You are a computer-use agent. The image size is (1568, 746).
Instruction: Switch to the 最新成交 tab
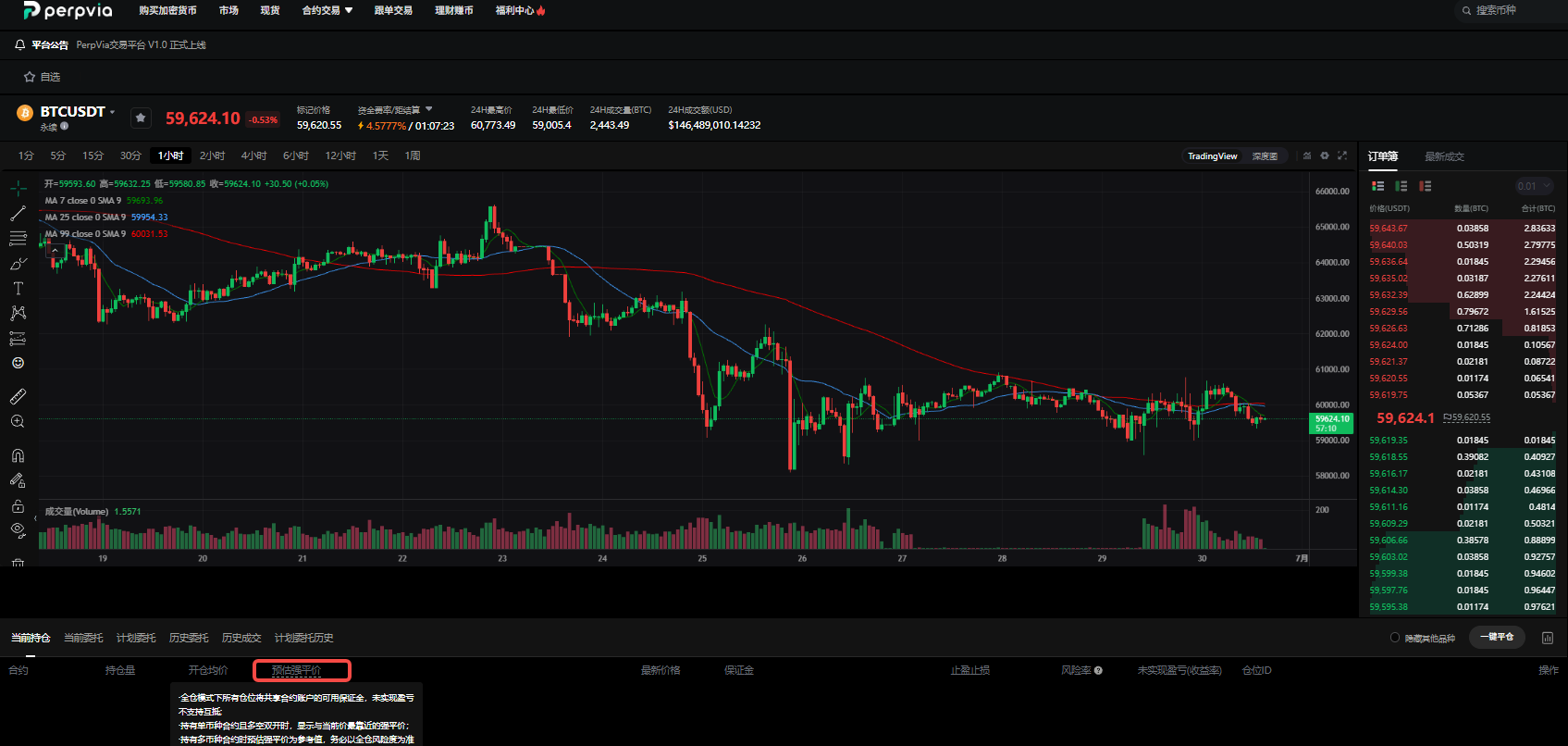pyautogui.click(x=1444, y=156)
